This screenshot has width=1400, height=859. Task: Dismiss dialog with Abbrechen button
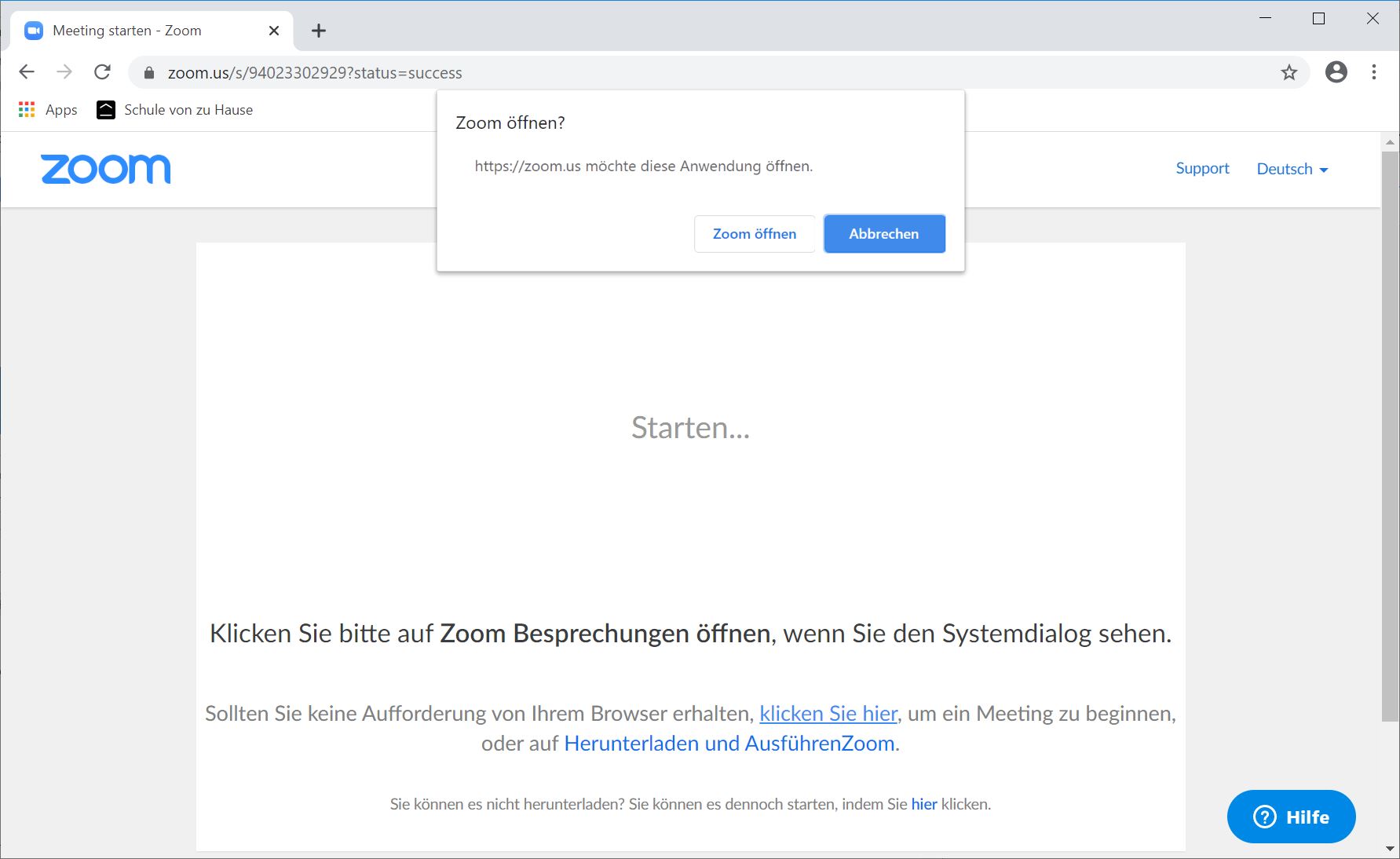coord(884,234)
